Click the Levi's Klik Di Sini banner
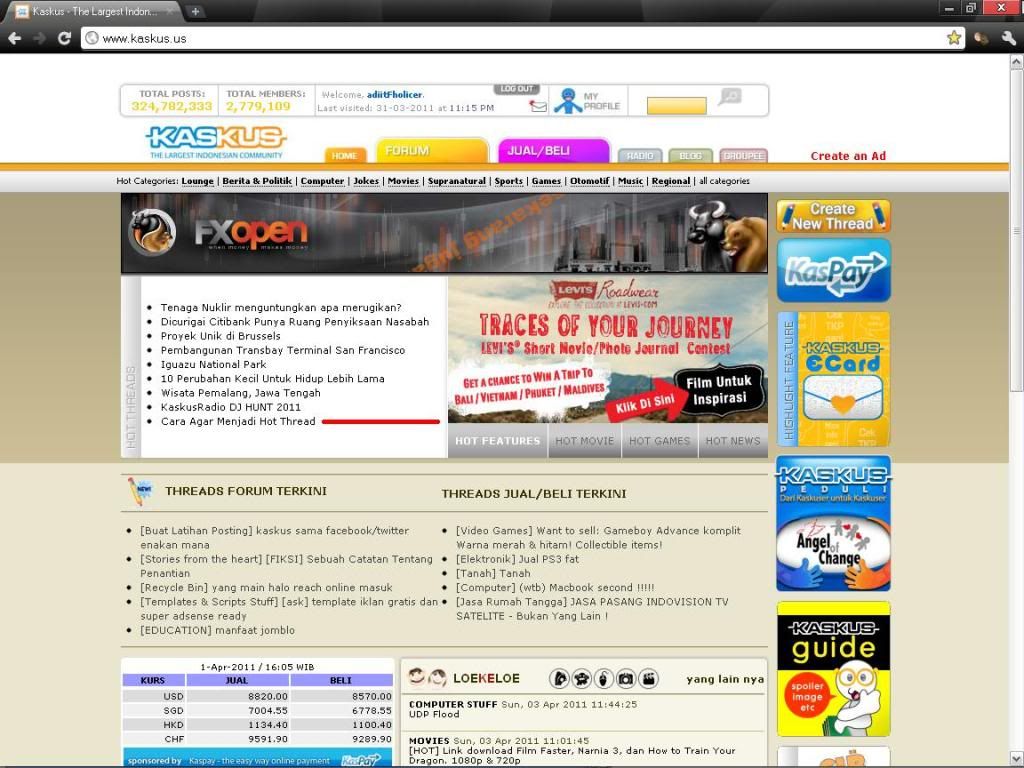 point(607,349)
